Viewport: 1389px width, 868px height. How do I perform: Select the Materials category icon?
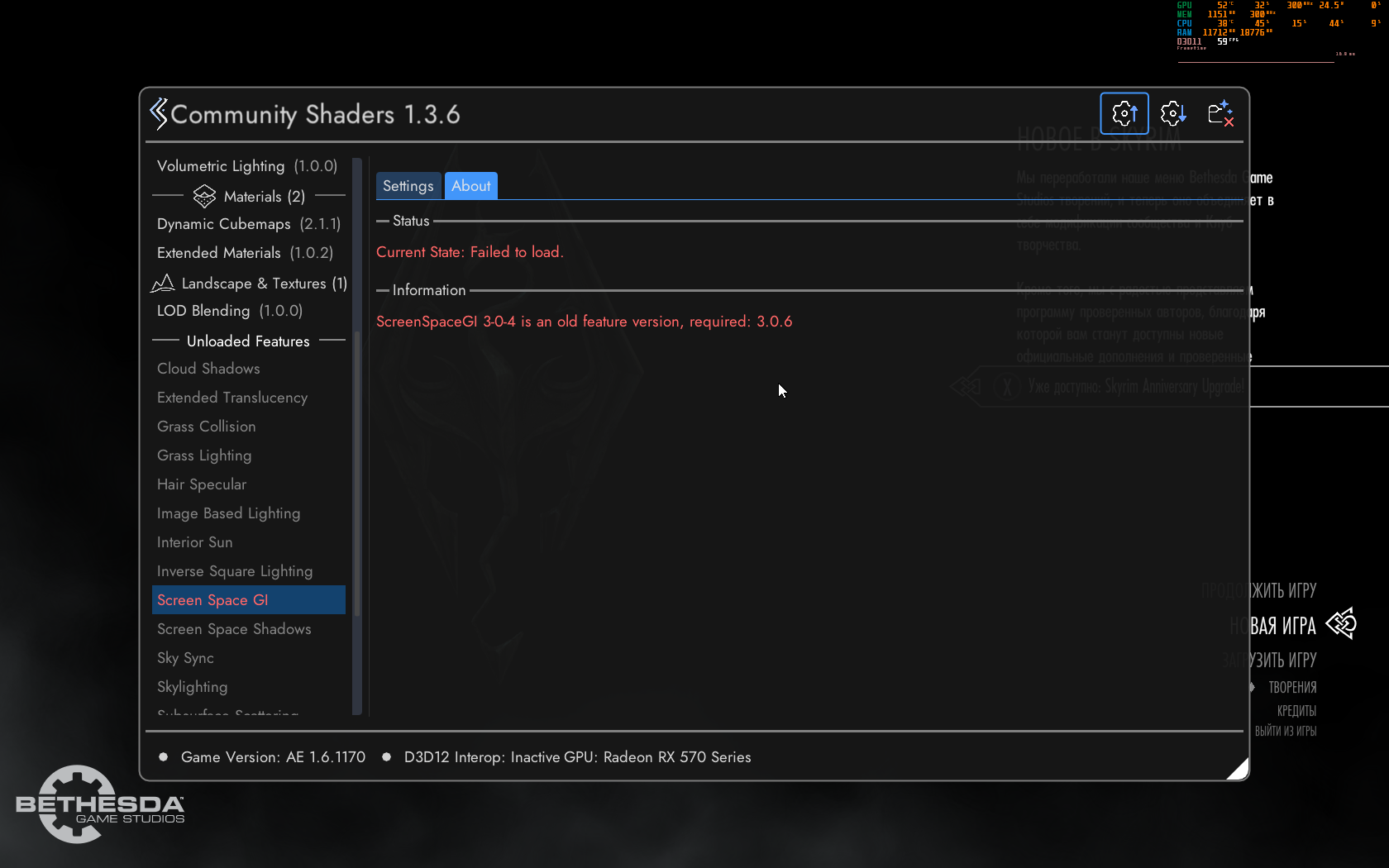204,197
